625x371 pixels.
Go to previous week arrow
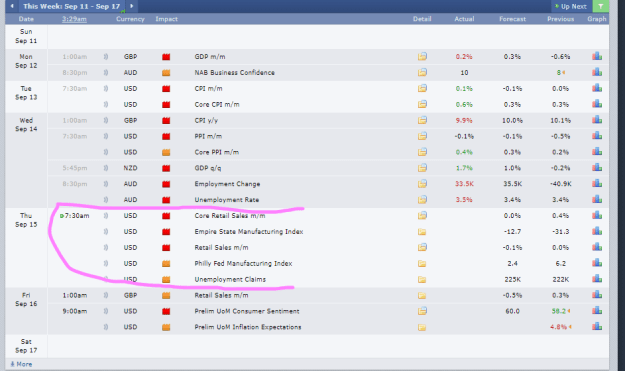click(12, 6)
